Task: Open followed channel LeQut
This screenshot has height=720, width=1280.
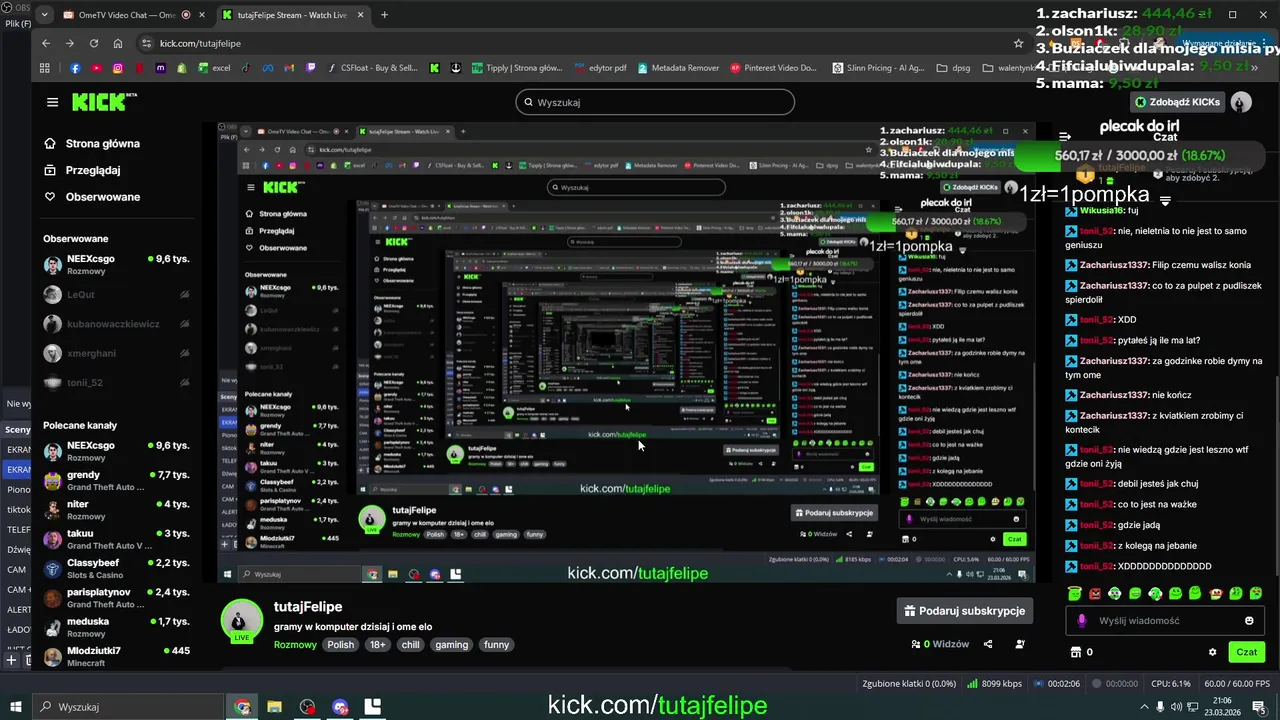Action: 116,295
